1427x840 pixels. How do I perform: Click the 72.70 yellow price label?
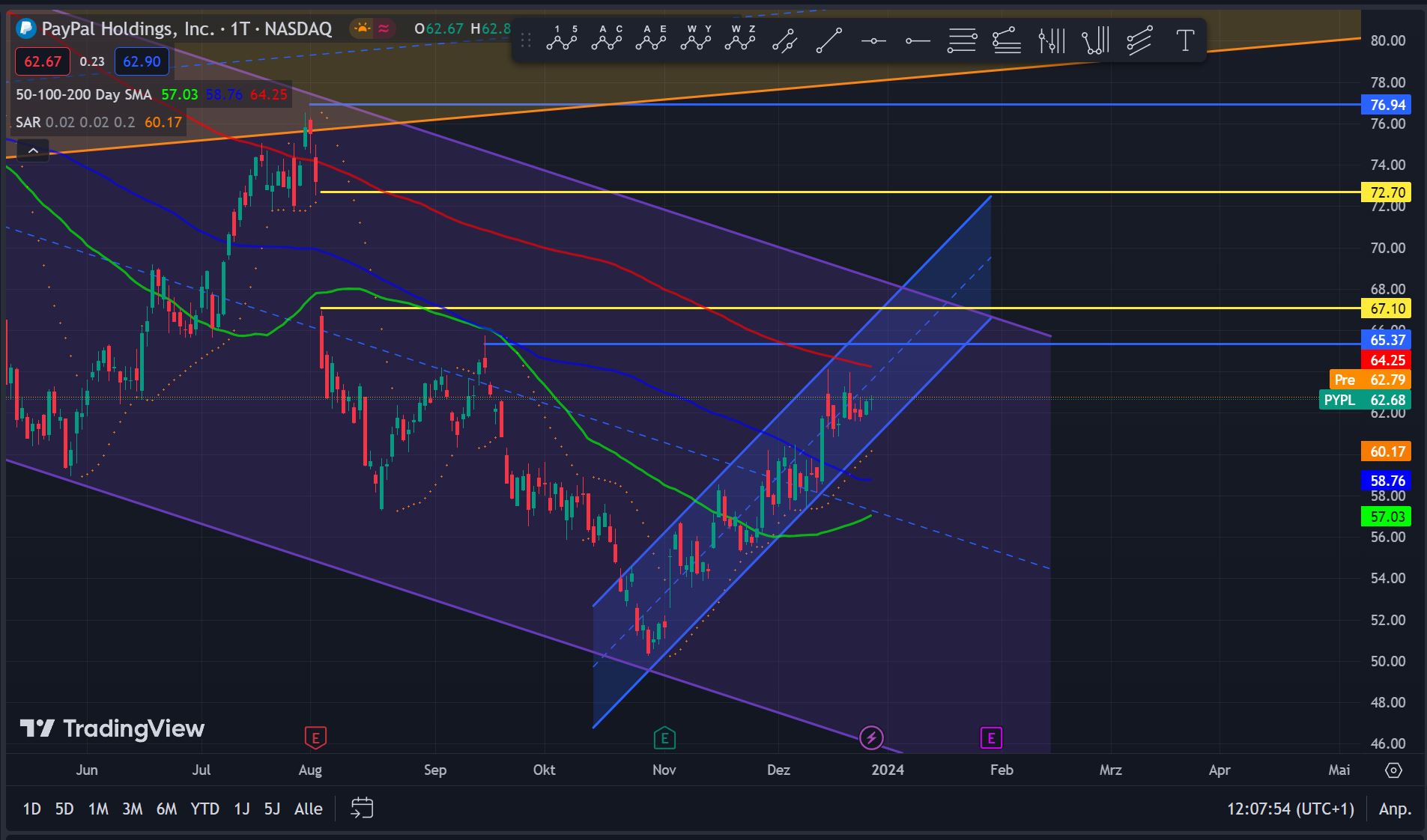tap(1387, 192)
